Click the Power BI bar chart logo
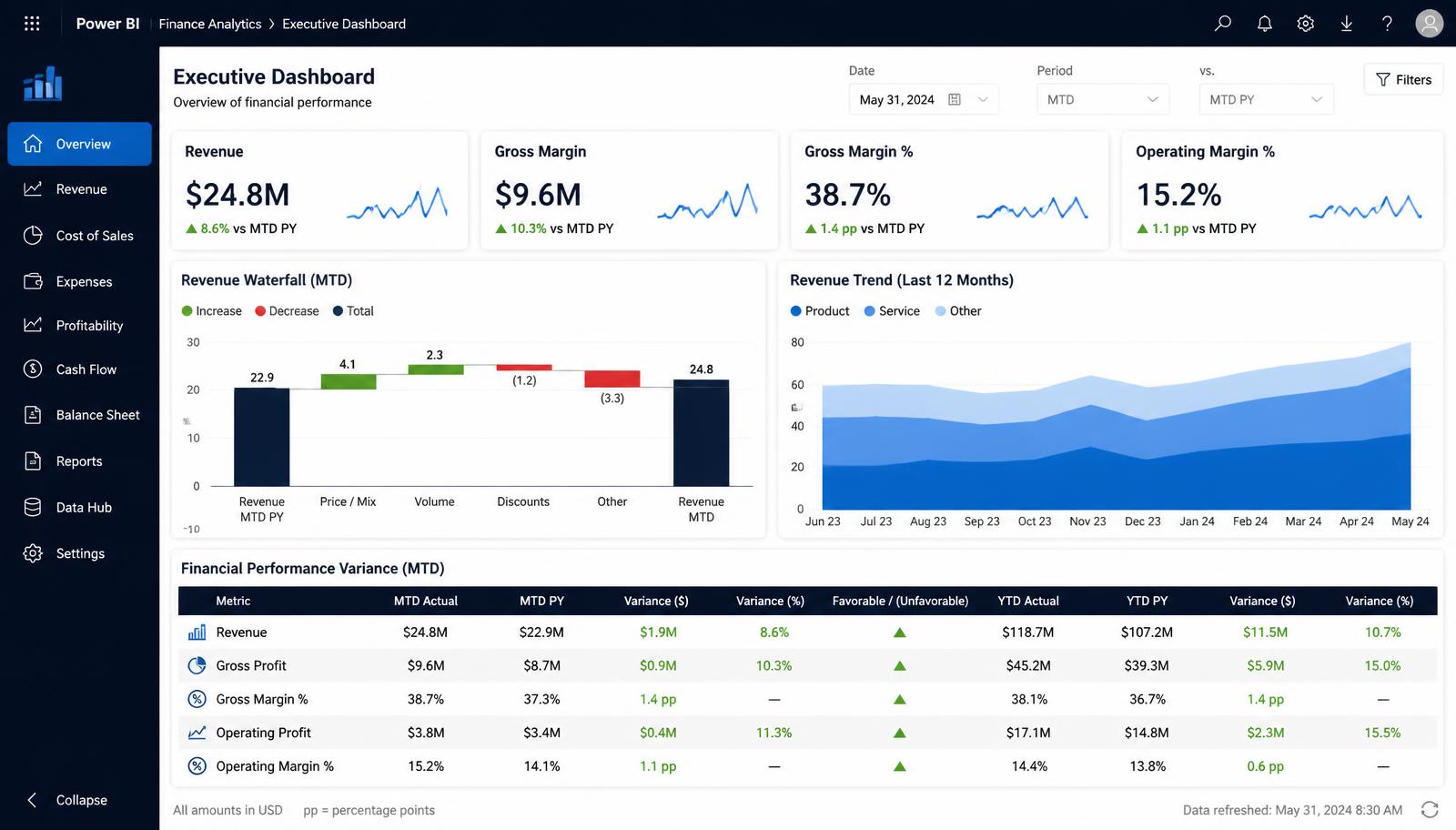This screenshot has width=1456, height=830. coord(43,84)
